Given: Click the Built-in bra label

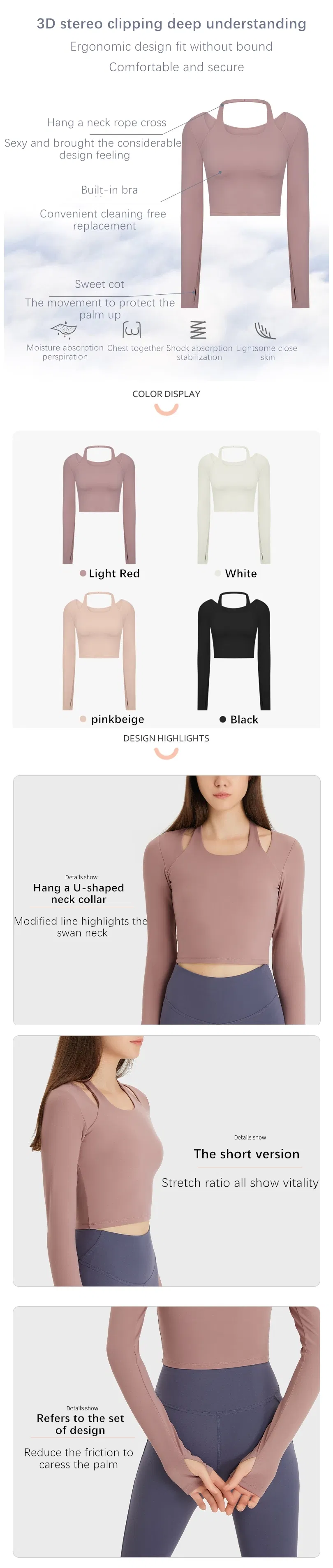Looking at the screenshot, I should 109,190.
